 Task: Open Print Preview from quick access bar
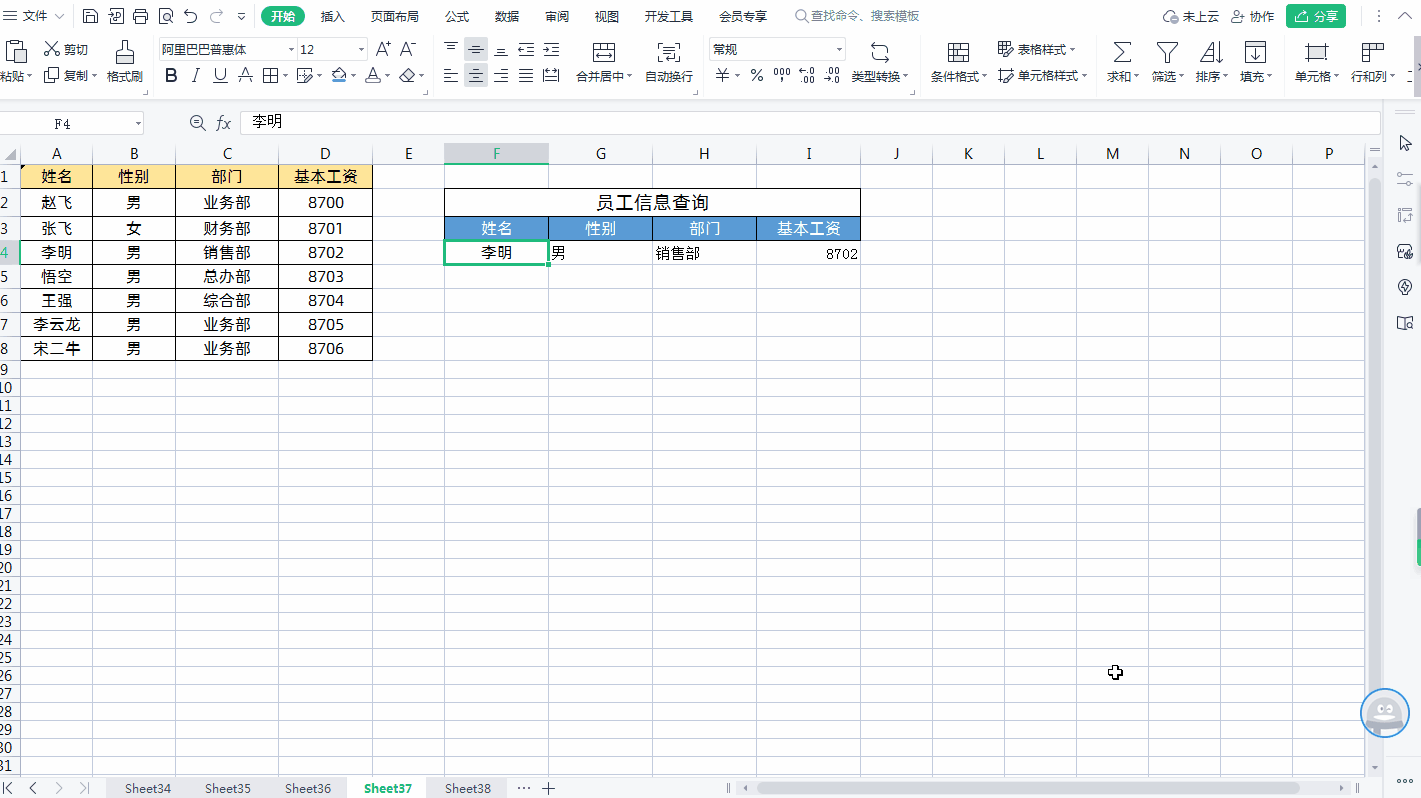[x=165, y=16]
